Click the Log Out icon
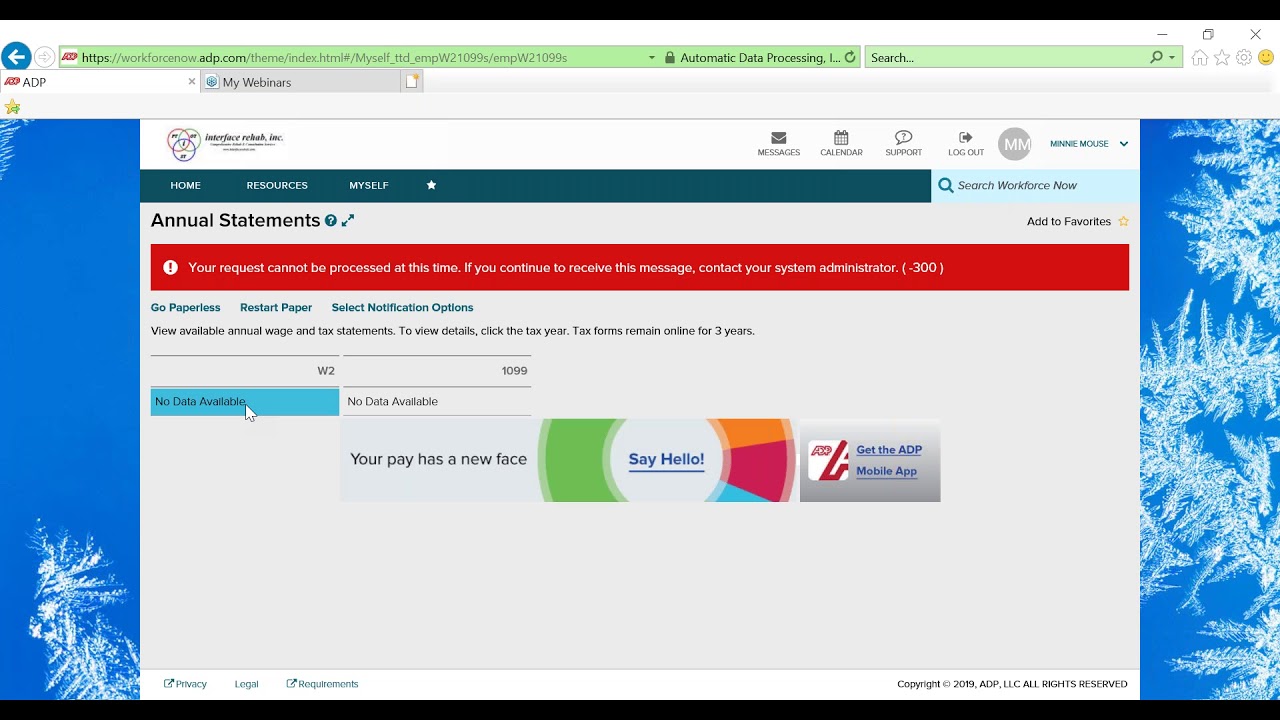1280x720 pixels. (965, 137)
